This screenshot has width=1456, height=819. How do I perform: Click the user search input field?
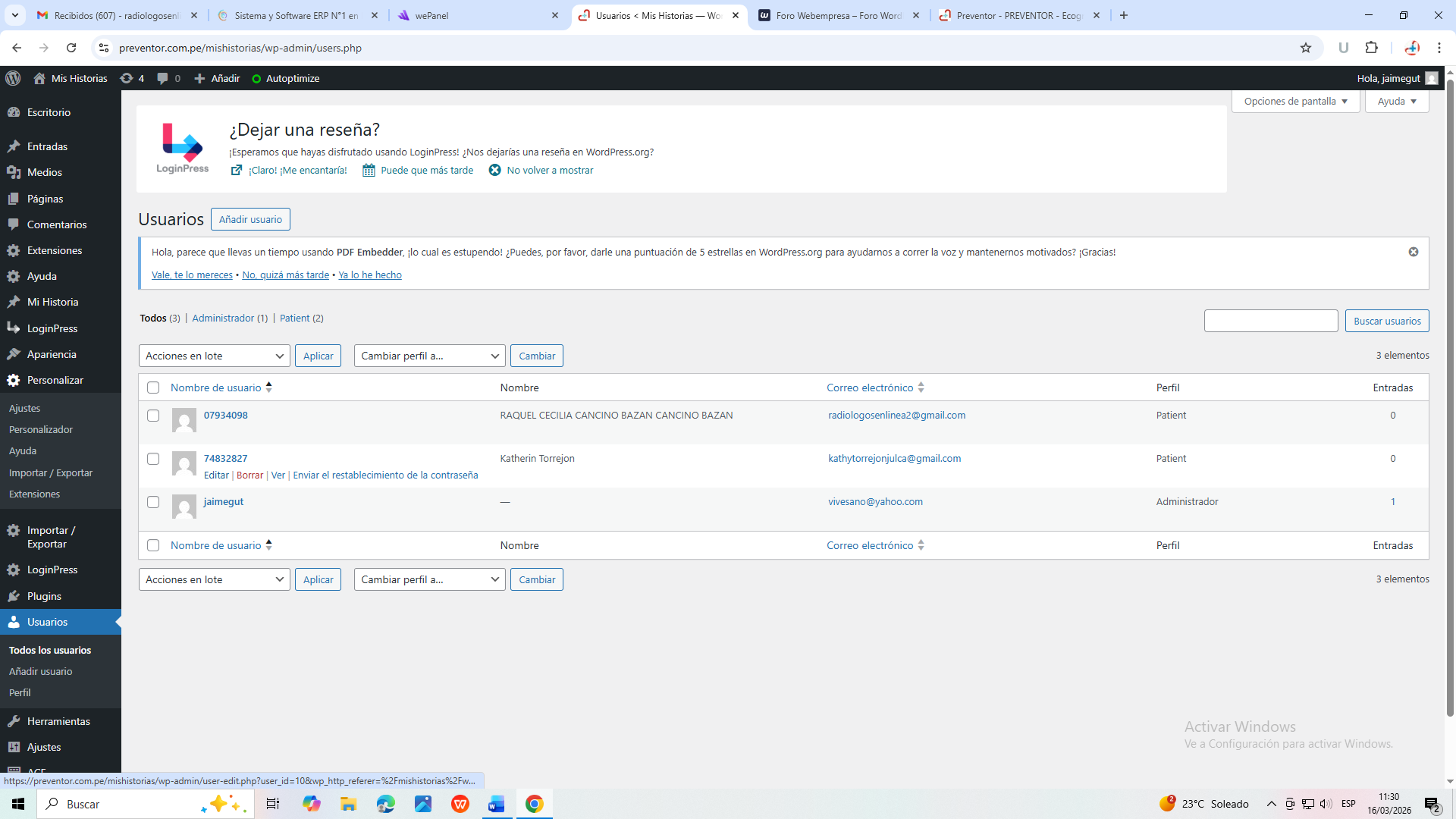click(1270, 321)
